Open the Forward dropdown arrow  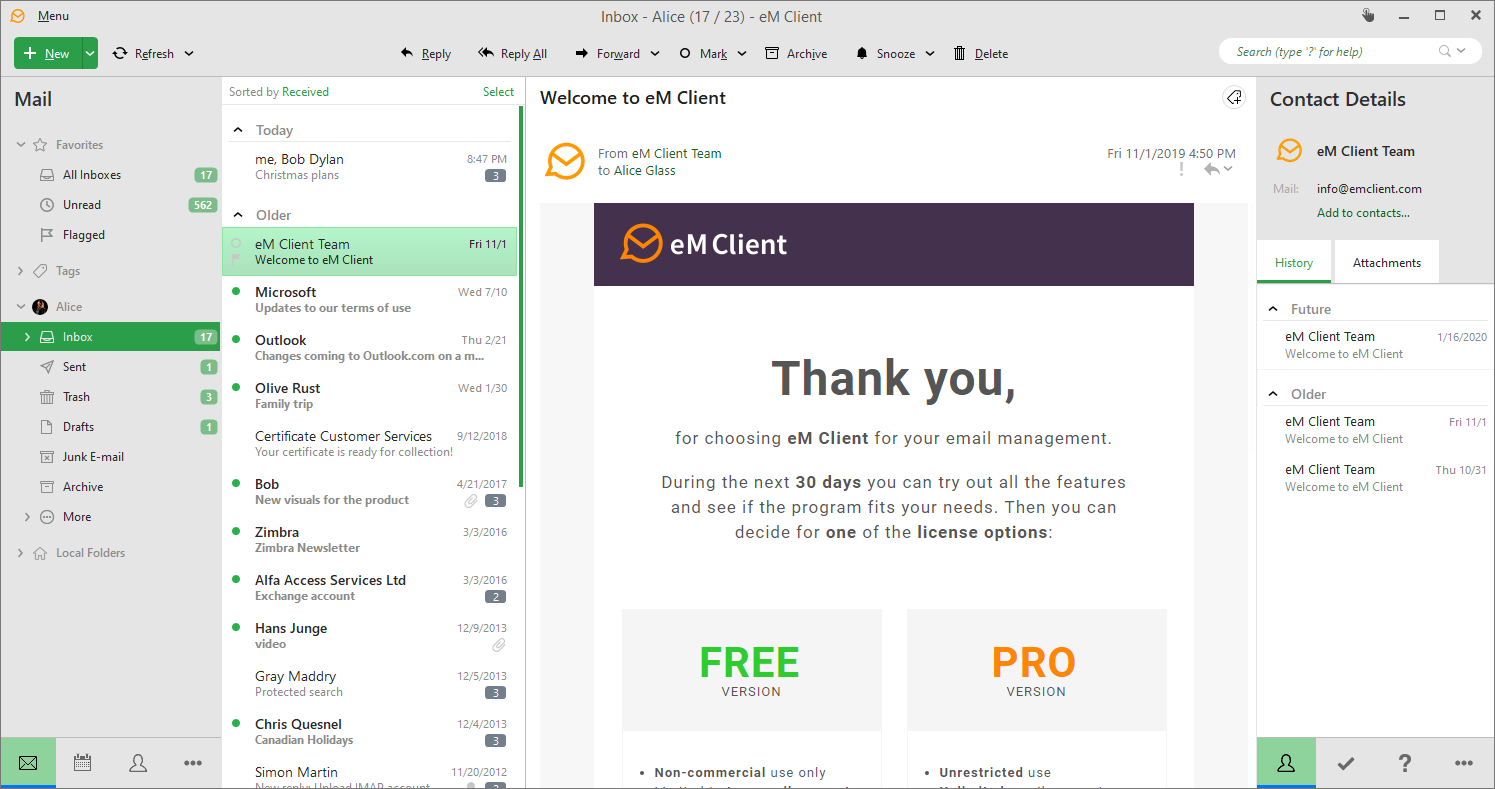(655, 54)
